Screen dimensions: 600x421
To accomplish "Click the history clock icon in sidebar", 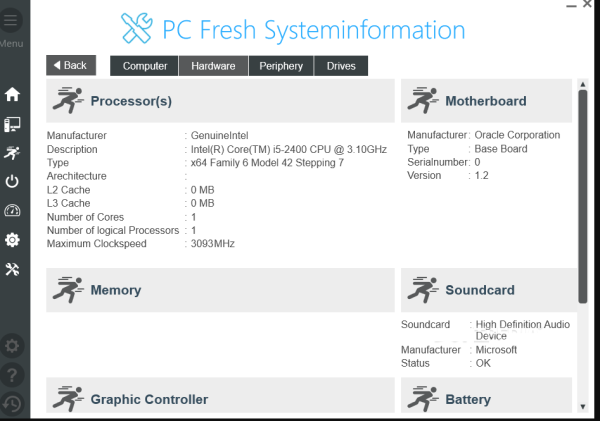I will [11, 404].
